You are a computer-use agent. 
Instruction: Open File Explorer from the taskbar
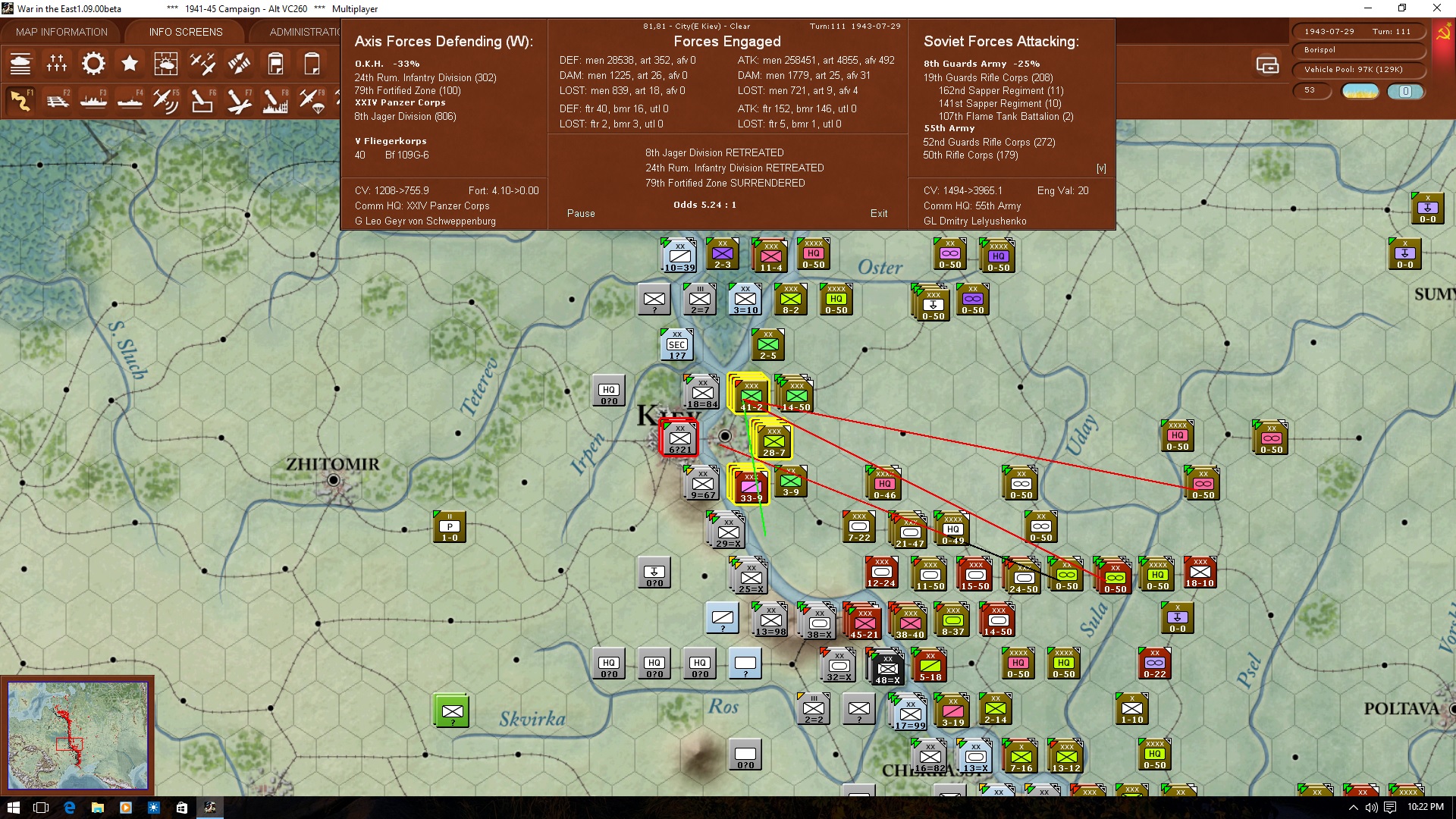click(98, 808)
